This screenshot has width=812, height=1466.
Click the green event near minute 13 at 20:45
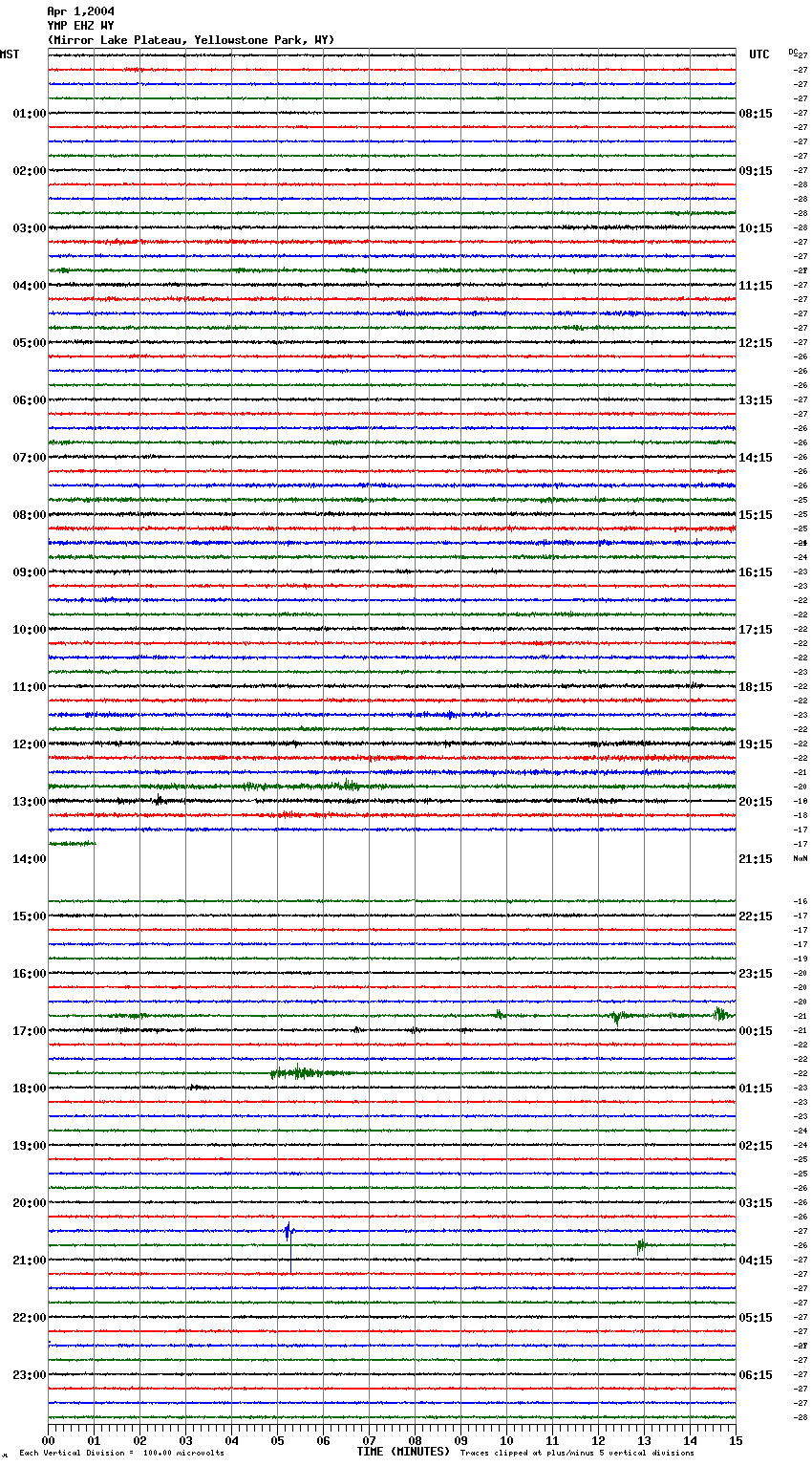click(641, 1245)
